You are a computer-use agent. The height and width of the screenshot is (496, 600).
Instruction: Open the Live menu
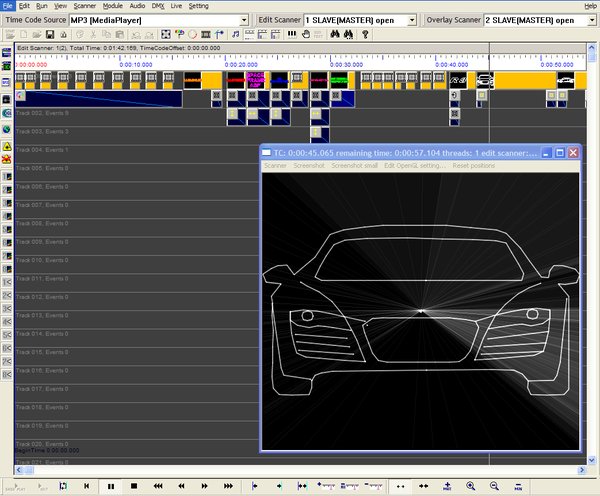[176, 6]
